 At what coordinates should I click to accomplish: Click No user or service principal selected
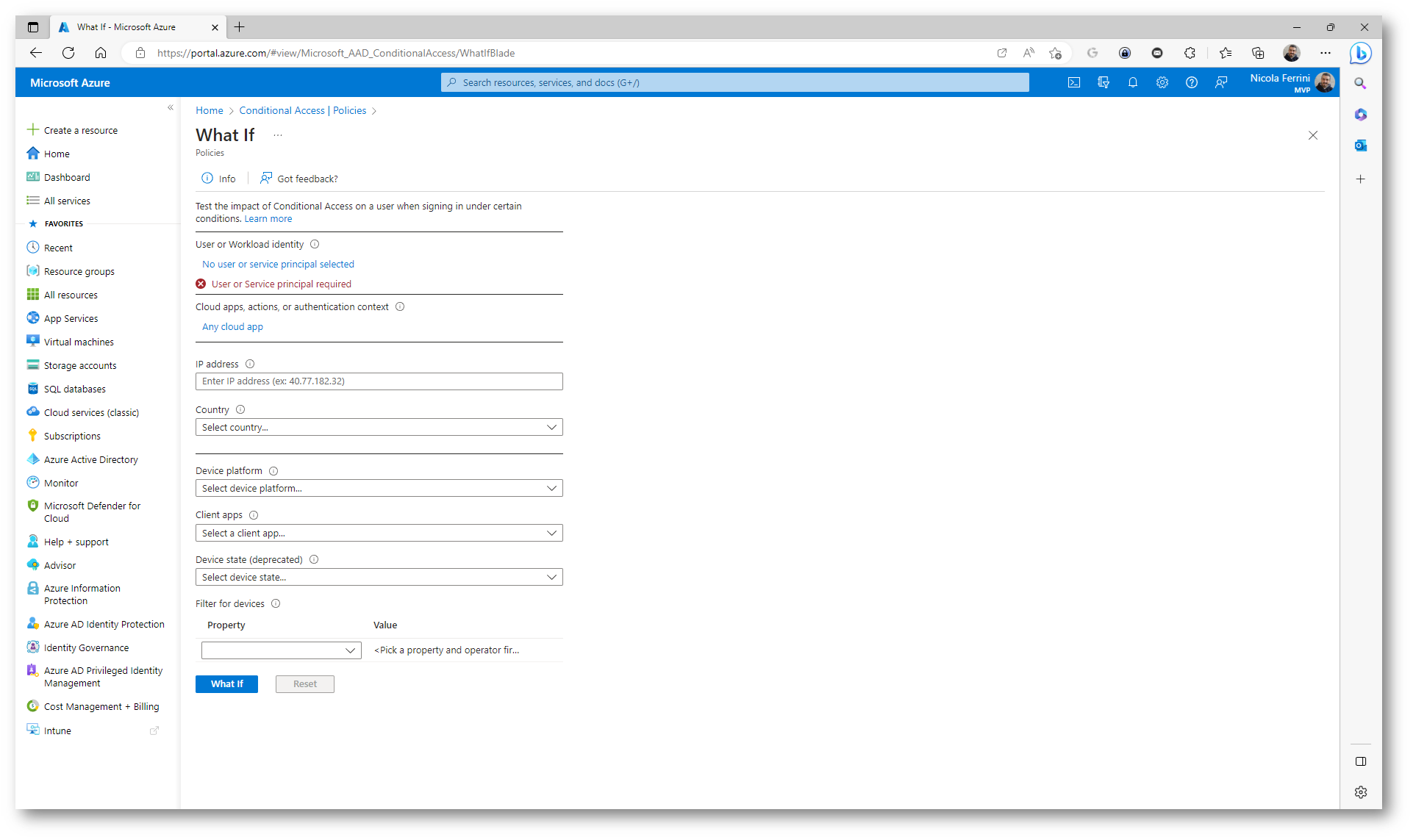coord(278,265)
